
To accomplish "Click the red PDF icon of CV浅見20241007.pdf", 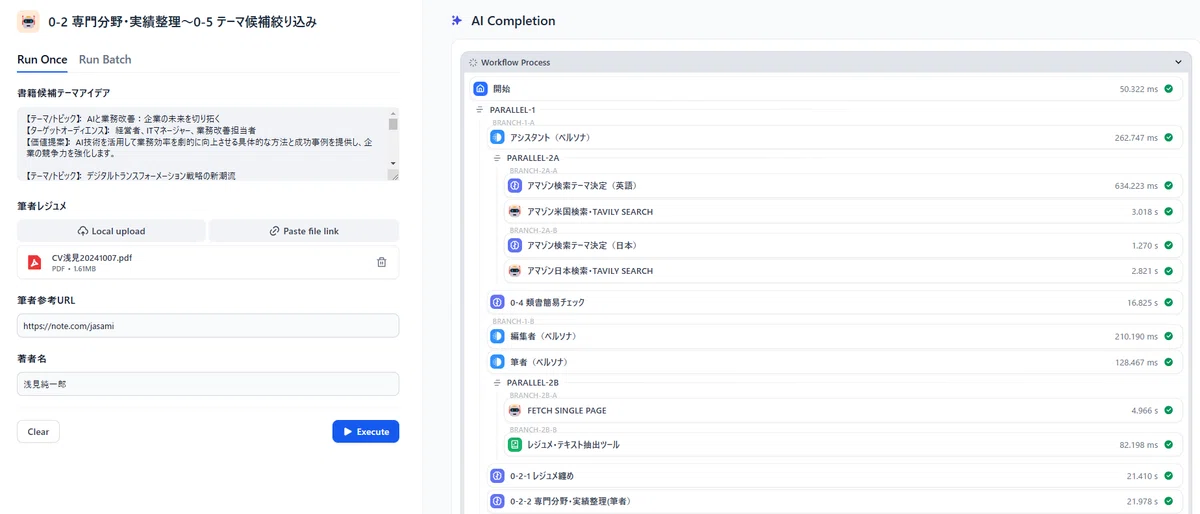I will pos(34,262).
